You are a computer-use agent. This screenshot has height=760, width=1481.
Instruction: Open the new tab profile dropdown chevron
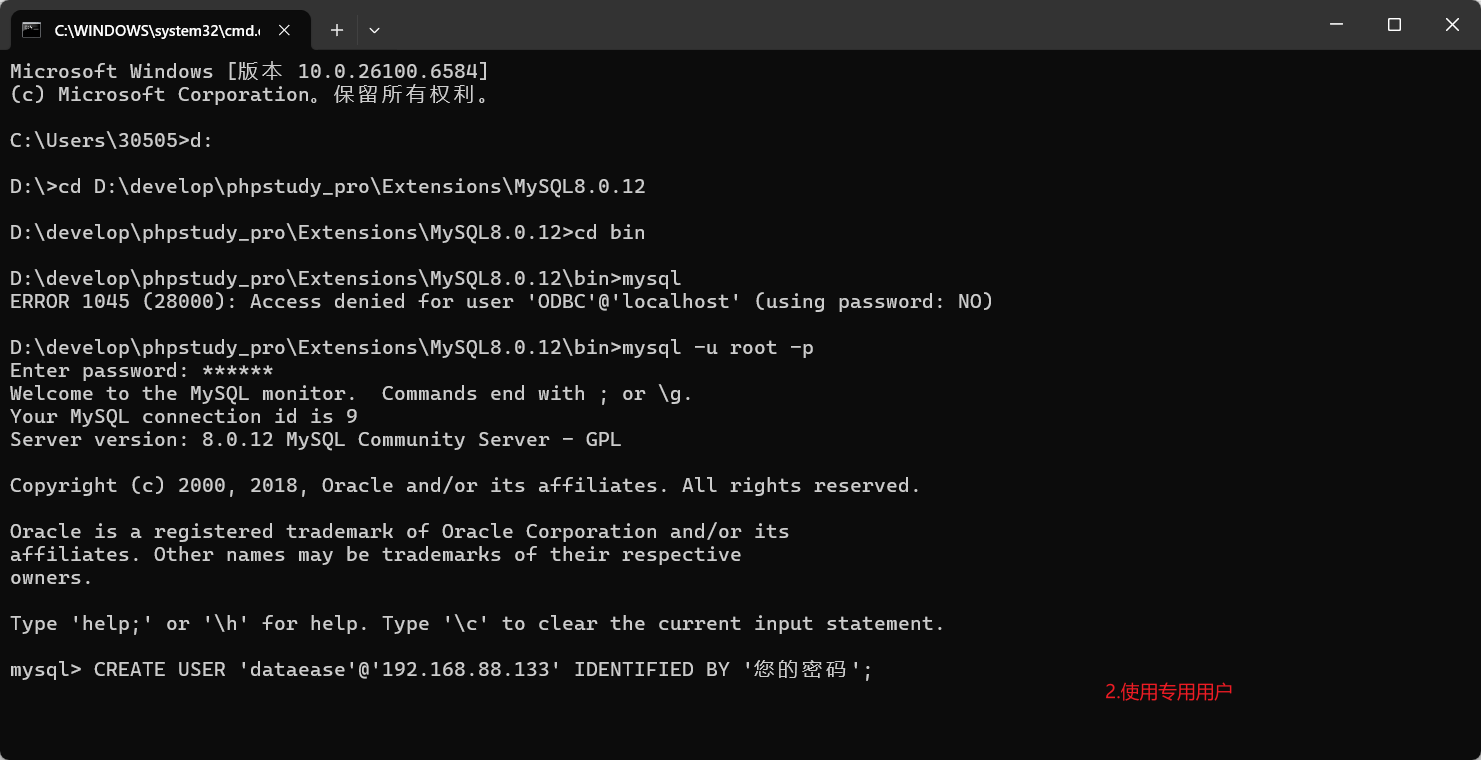374,31
